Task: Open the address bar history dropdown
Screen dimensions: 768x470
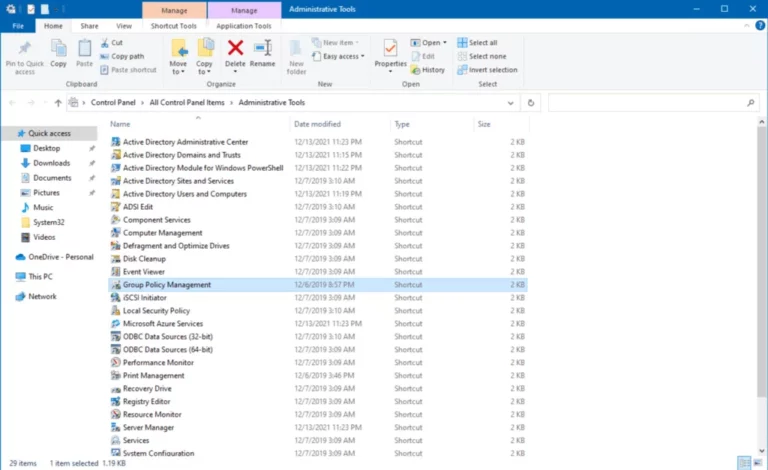Action: pyautogui.click(x=510, y=103)
